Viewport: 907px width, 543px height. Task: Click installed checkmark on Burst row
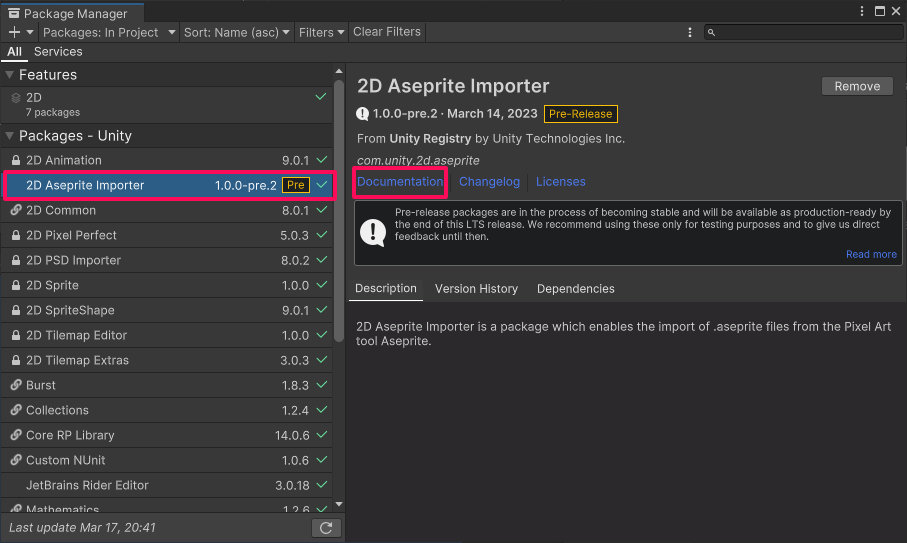coord(322,385)
